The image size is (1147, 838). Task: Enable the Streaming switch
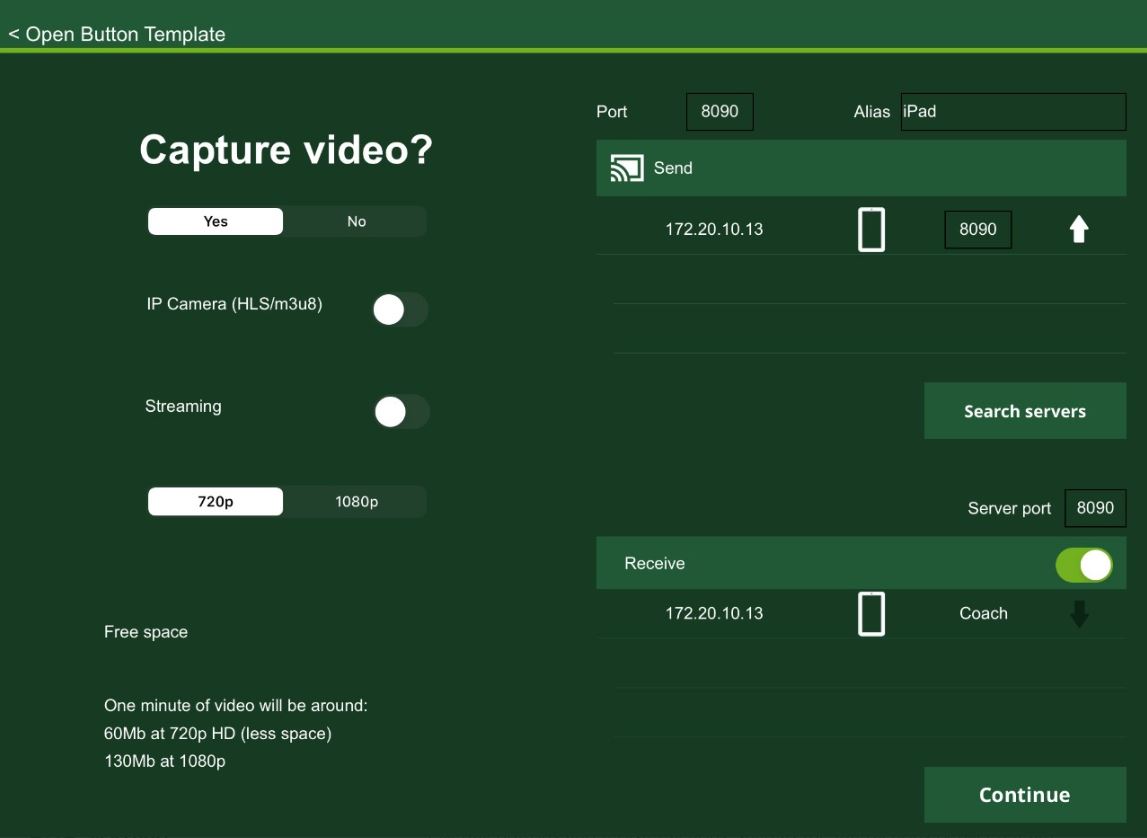401,412
